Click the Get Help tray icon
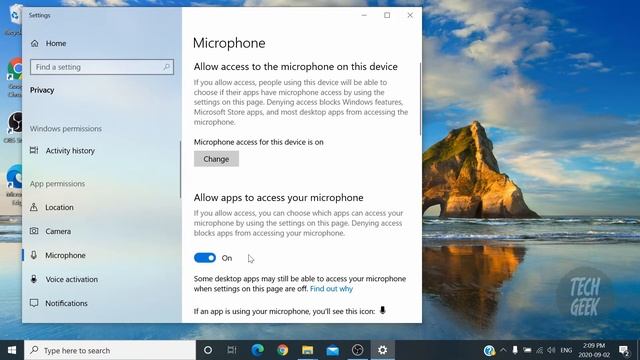This screenshot has width=640, height=360. [489, 350]
